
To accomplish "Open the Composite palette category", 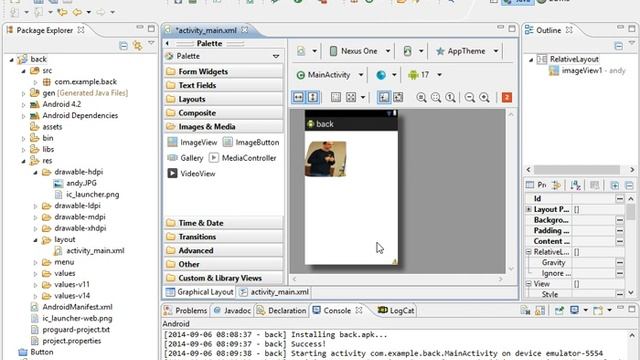I will [223, 113].
